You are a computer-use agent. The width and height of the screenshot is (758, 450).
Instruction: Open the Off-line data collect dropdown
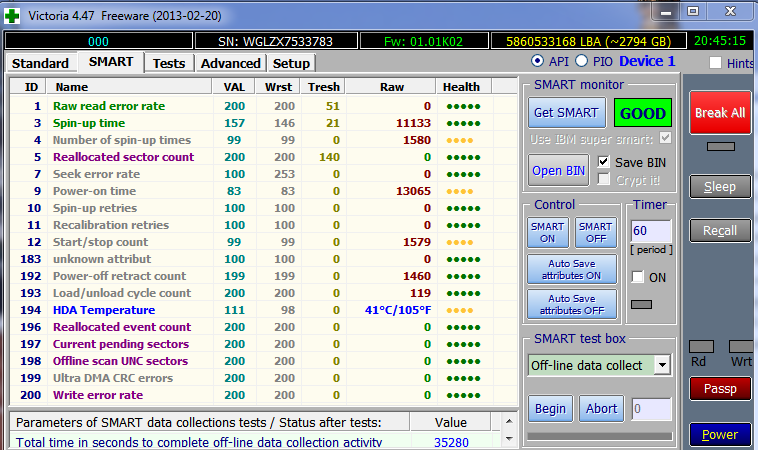tap(663, 365)
